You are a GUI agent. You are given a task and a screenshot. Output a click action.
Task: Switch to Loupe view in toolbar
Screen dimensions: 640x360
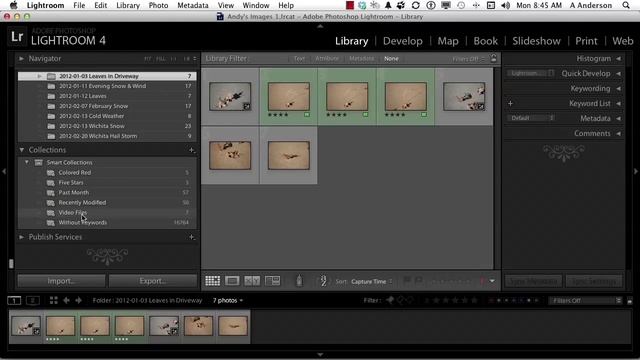[232, 281]
